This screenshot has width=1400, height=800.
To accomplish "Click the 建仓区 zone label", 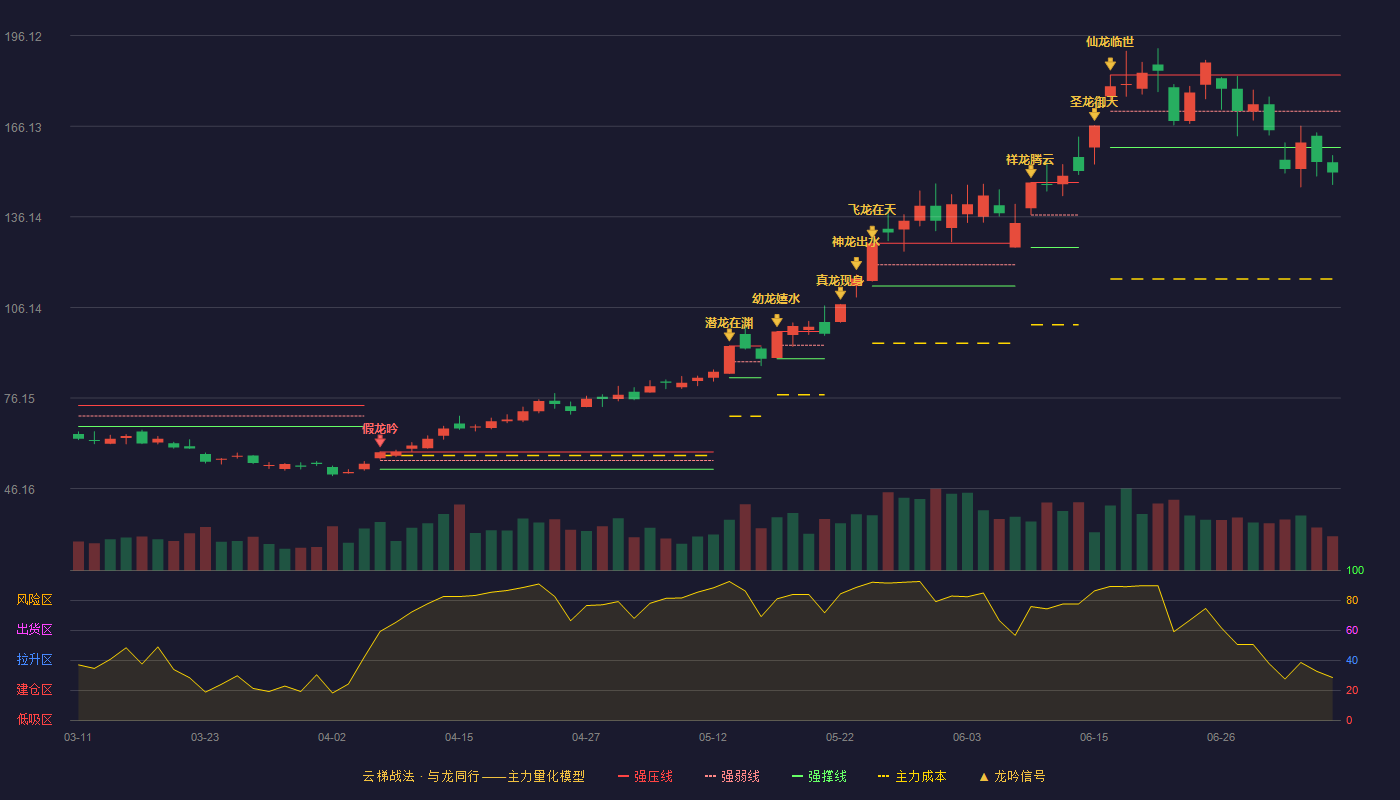I will tap(35, 690).
